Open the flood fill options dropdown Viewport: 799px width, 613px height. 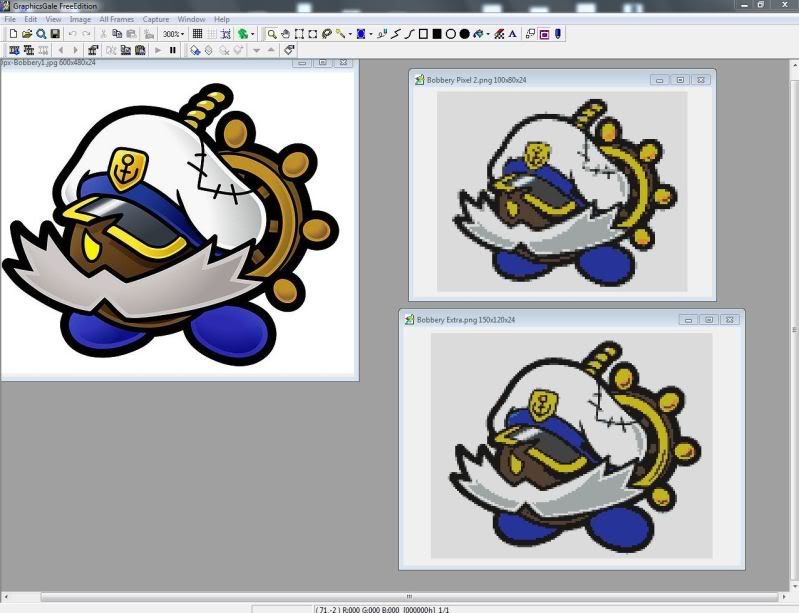pyautogui.click(x=488, y=34)
